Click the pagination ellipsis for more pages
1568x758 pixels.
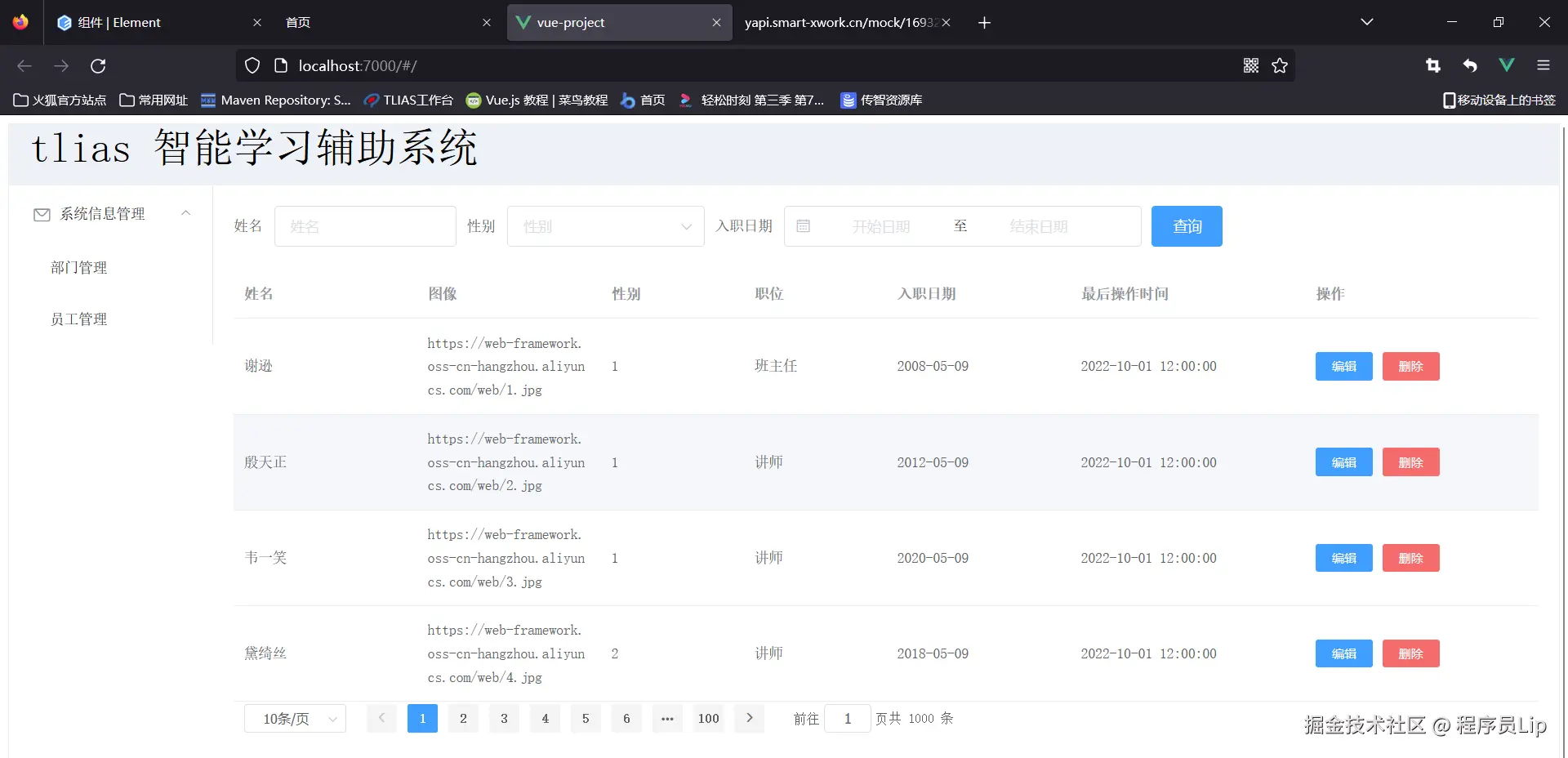coord(667,719)
